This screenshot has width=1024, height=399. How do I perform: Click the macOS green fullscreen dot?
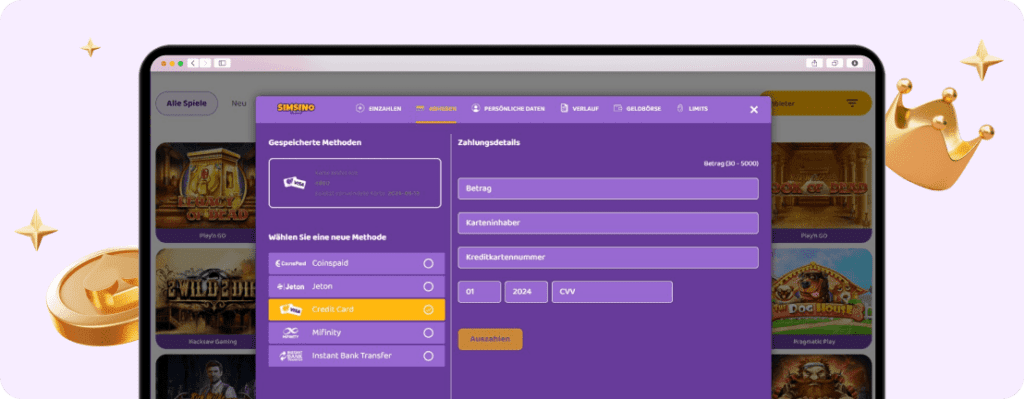pos(180,63)
